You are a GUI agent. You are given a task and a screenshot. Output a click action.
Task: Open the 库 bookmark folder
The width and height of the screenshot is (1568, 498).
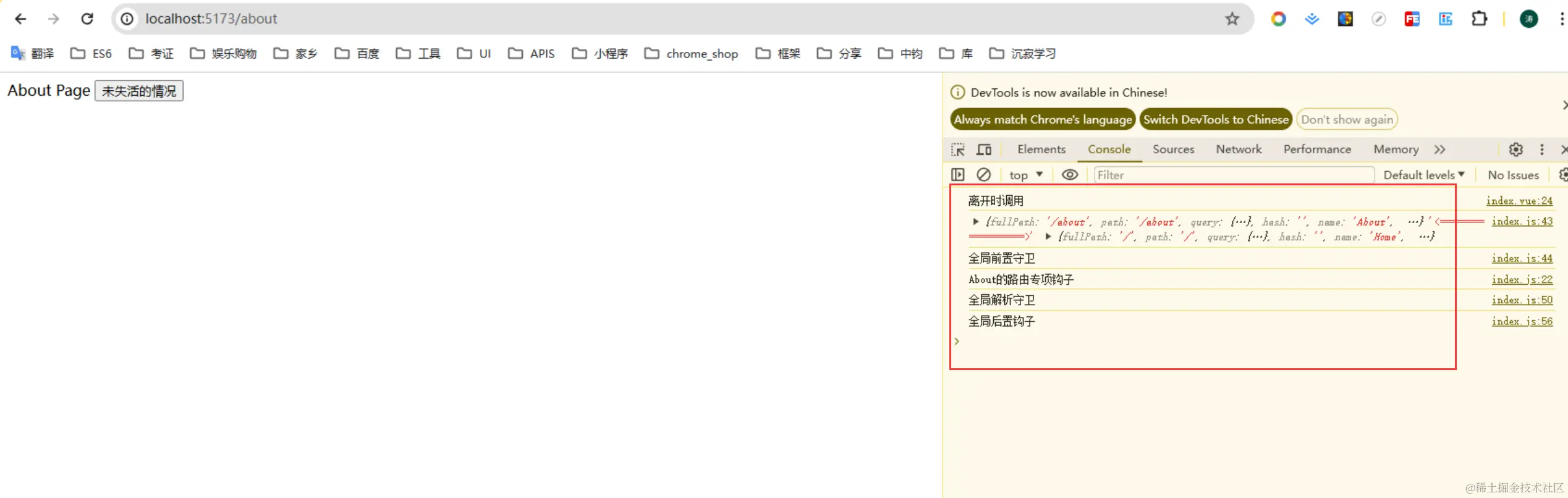pyautogui.click(x=956, y=54)
